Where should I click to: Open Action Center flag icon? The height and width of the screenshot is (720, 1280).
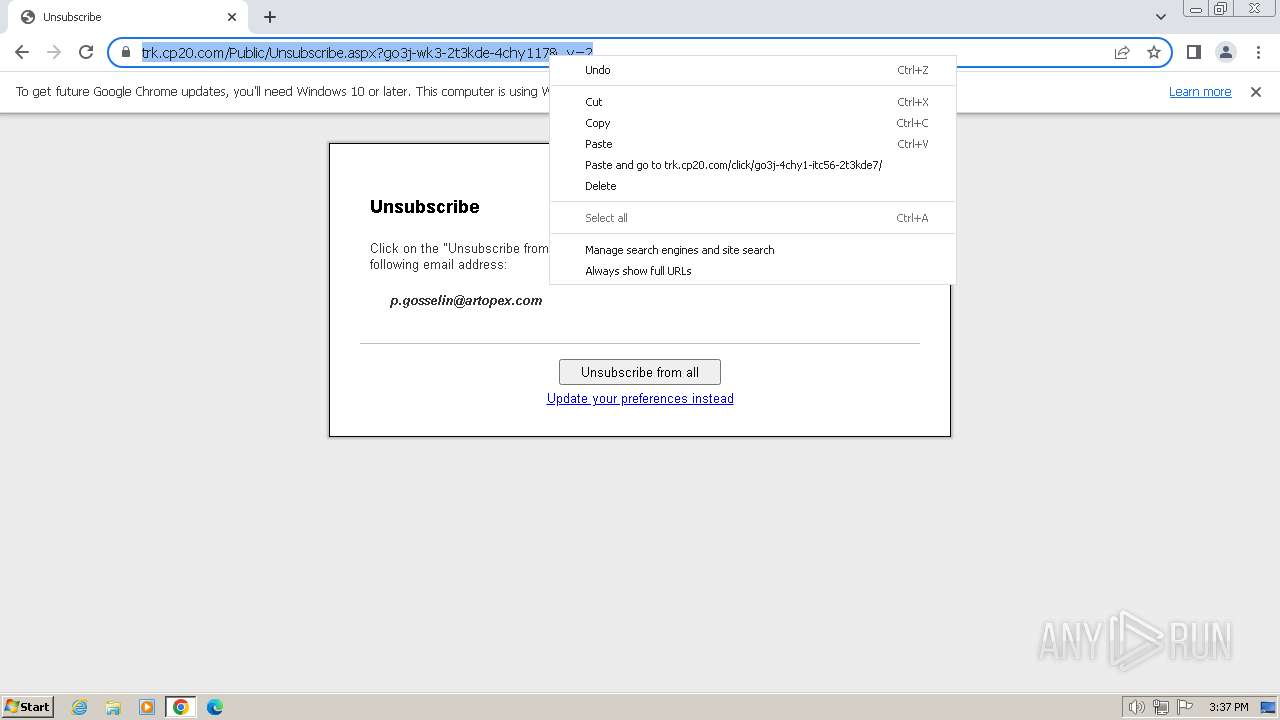pyautogui.click(x=1185, y=707)
